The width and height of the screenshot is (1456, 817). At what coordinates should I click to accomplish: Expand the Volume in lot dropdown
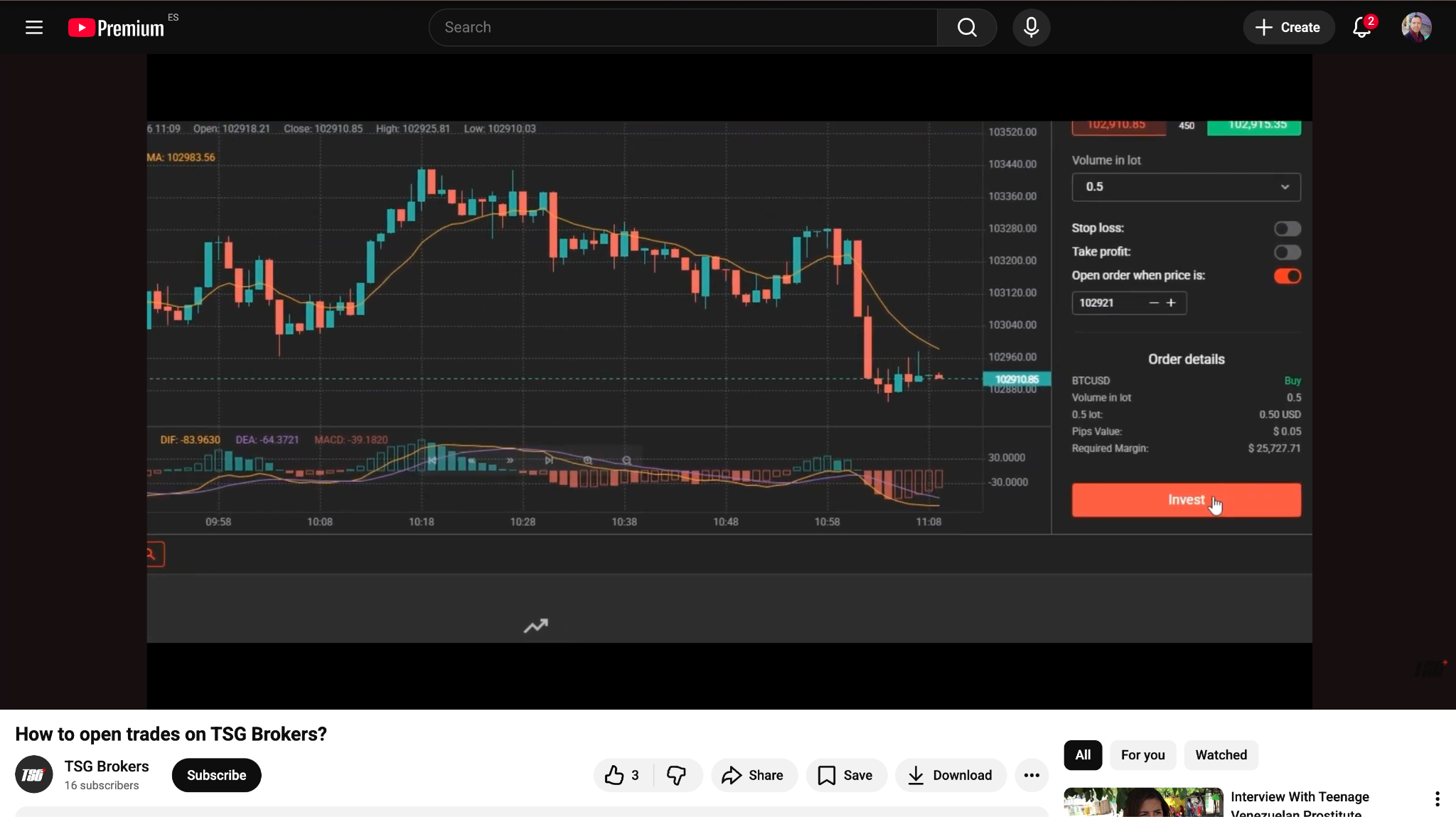[1186, 187]
